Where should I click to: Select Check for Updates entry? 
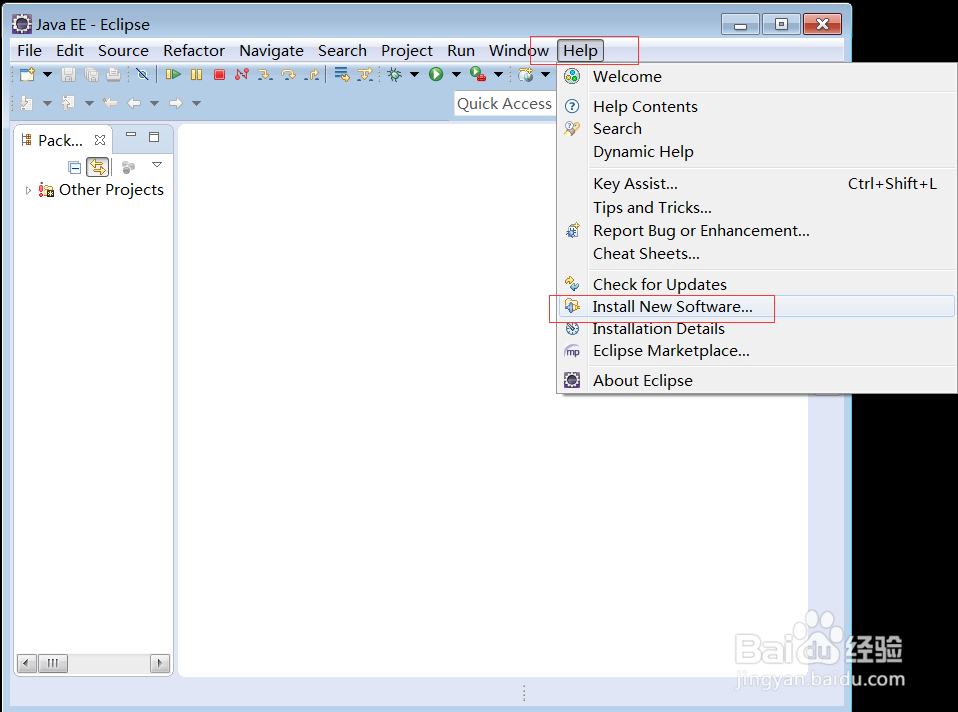[758, 285]
